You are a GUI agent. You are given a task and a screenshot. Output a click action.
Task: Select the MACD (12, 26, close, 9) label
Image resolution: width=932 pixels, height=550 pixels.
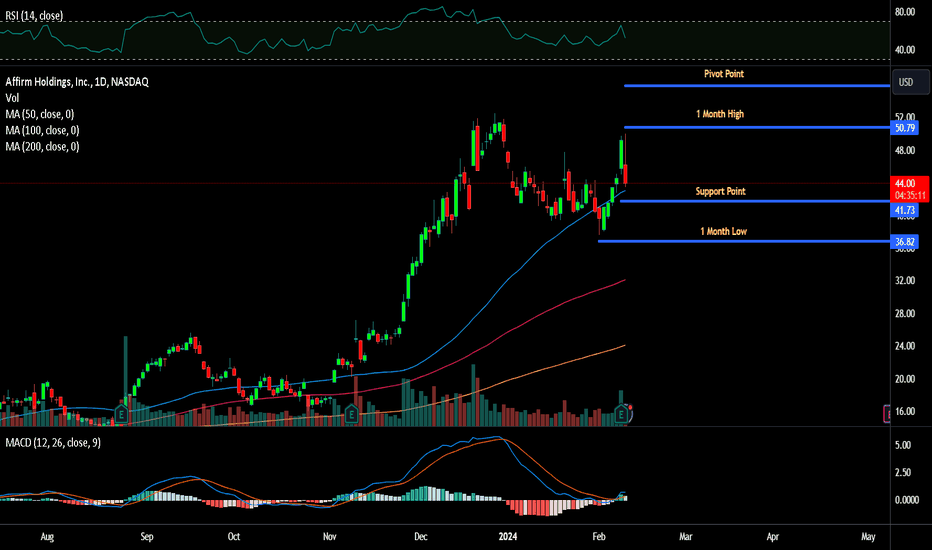[x=53, y=442]
